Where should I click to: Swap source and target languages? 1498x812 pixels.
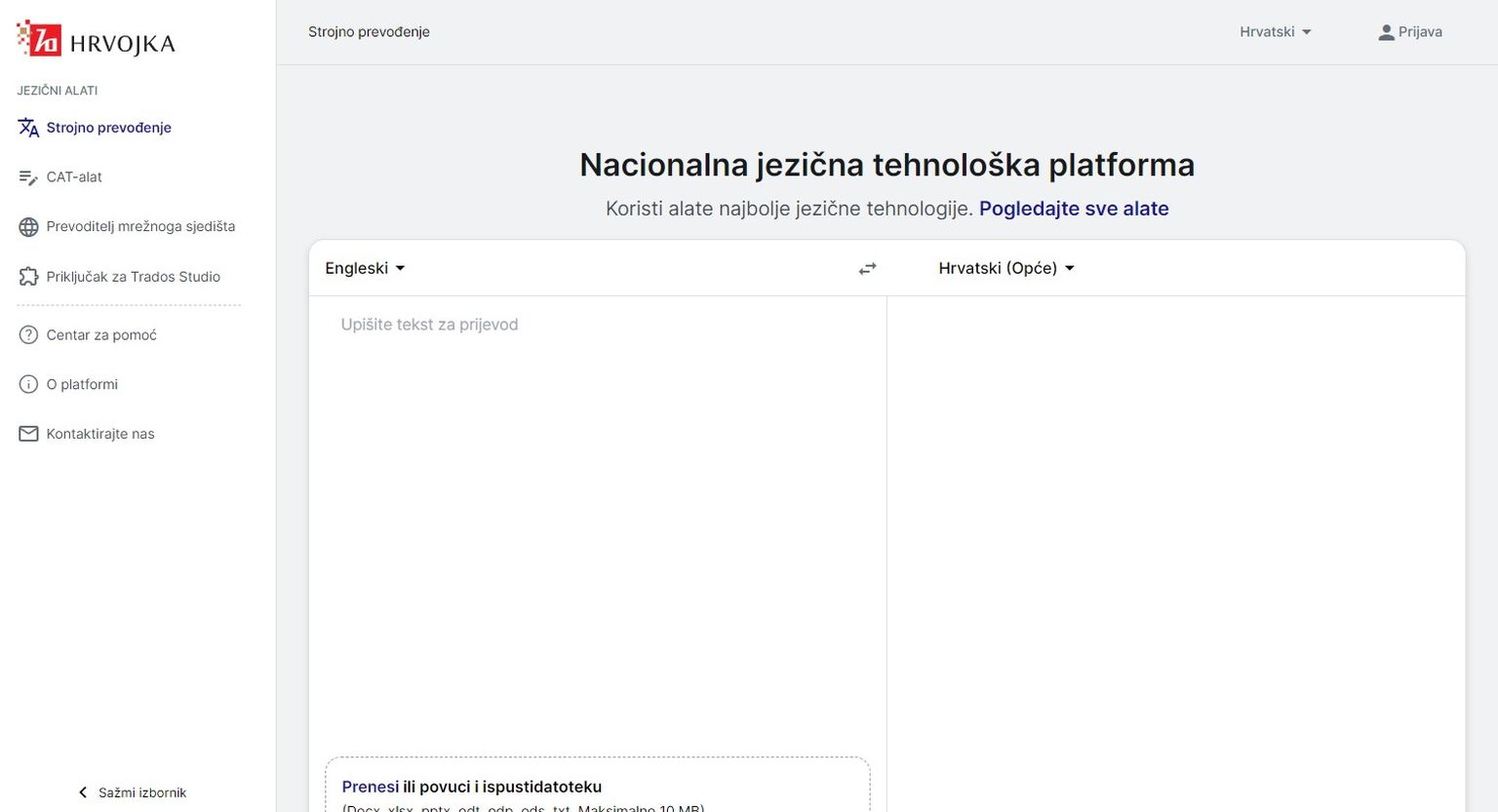pos(867,269)
